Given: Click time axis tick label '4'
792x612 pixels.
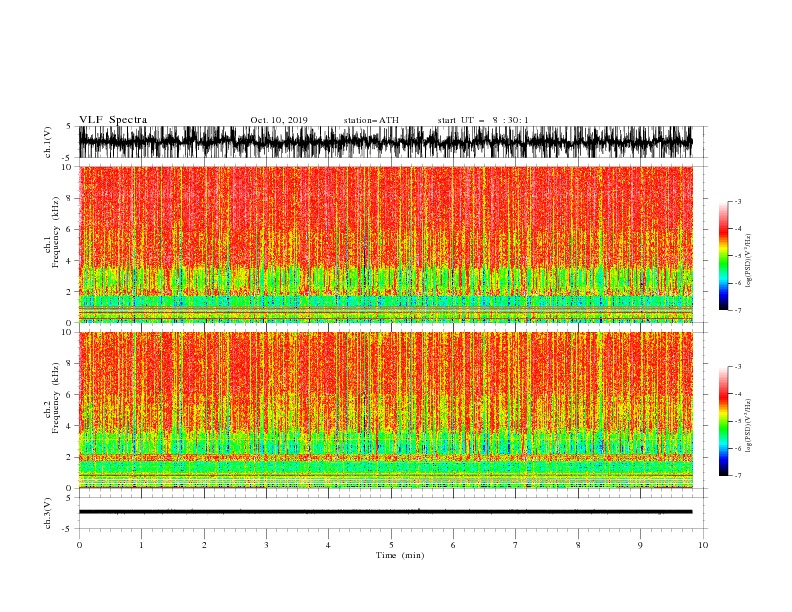Looking at the screenshot, I should point(328,545).
